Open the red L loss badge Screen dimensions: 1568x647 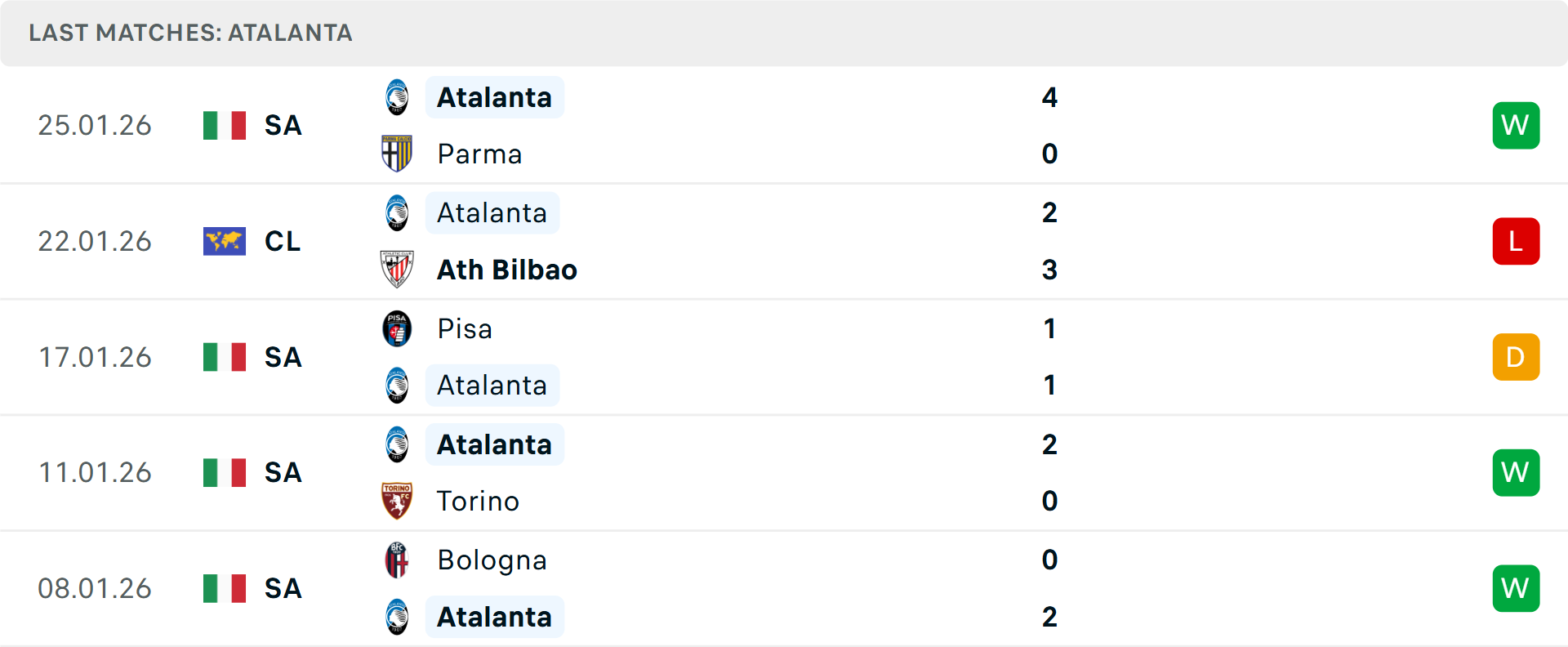(x=1516, y=241)
